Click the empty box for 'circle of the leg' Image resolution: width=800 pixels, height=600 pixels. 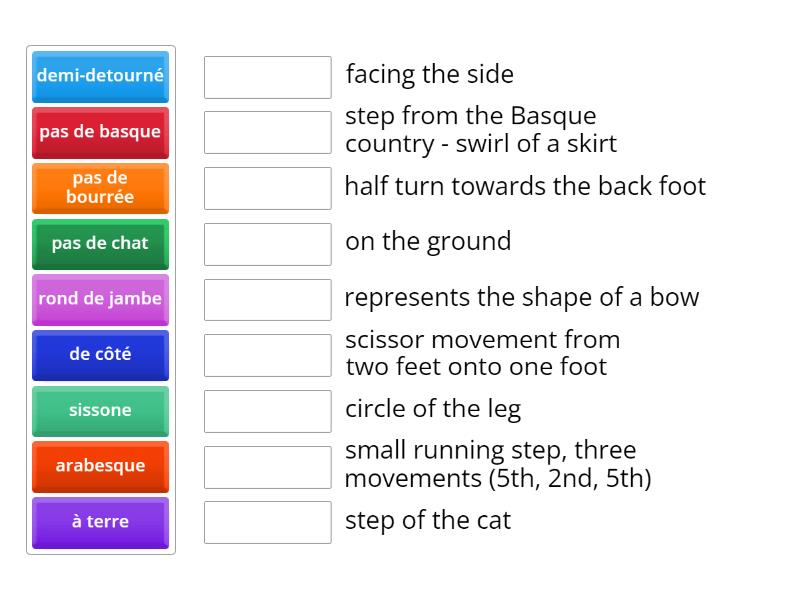point(268,411)
